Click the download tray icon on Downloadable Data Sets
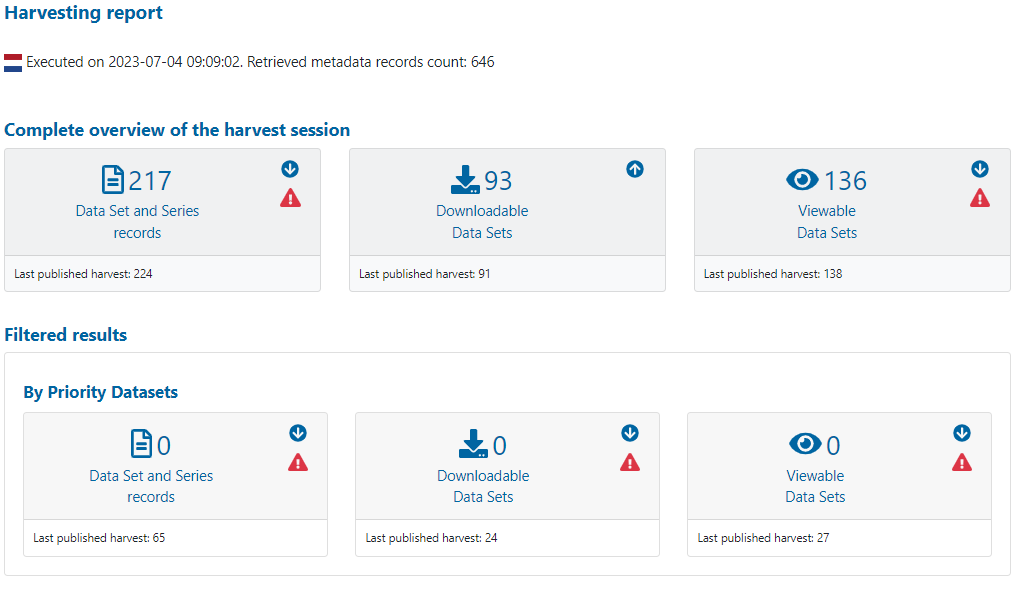Image resolution: width=1027 pixels, height=592 pixels. tap(463, 180)
